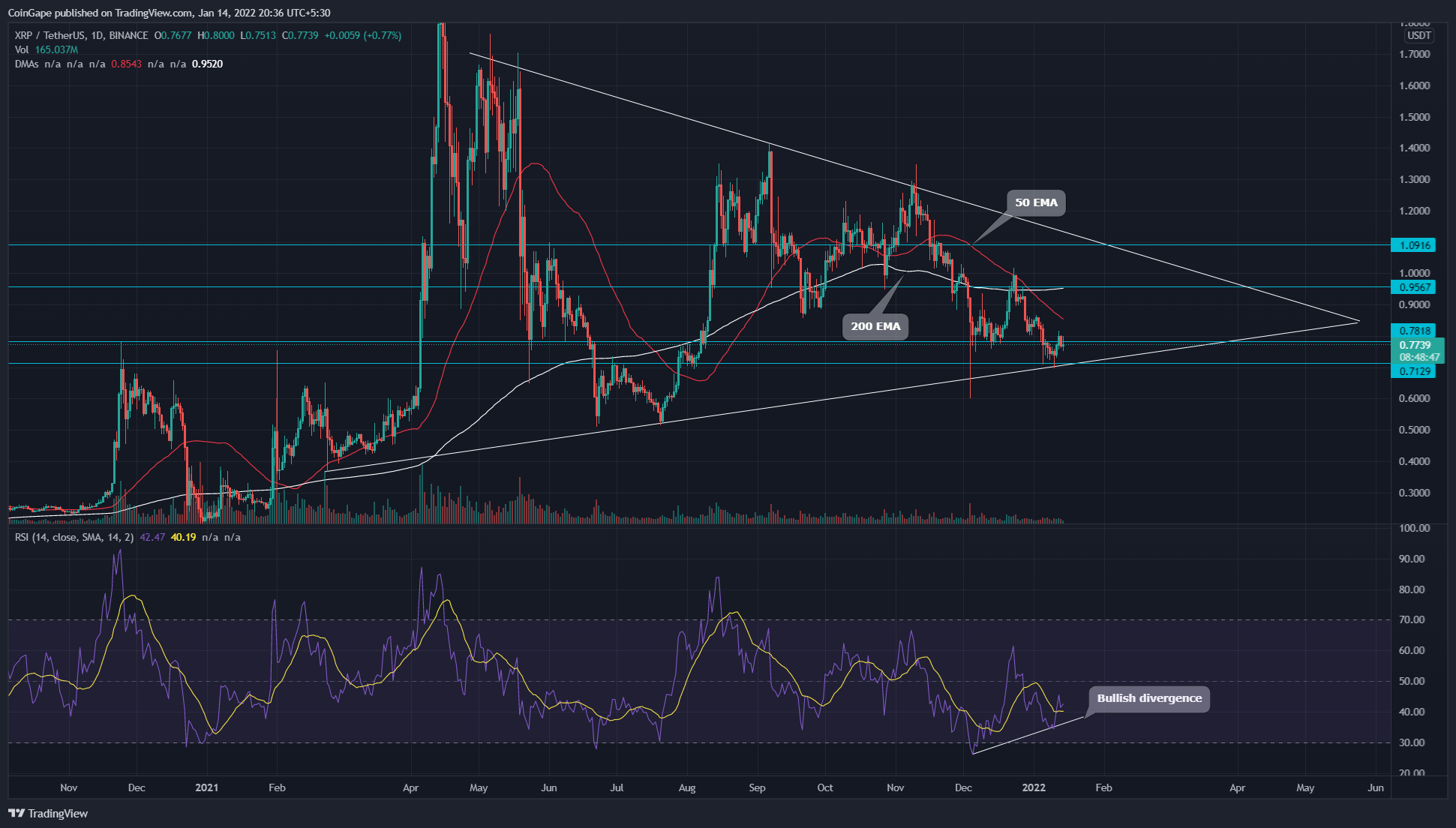Image resolution: width=1456 pixels, height=828 pixels.
Task: Click the 30.00 RSI axis label
Action: pos(1412,743)
